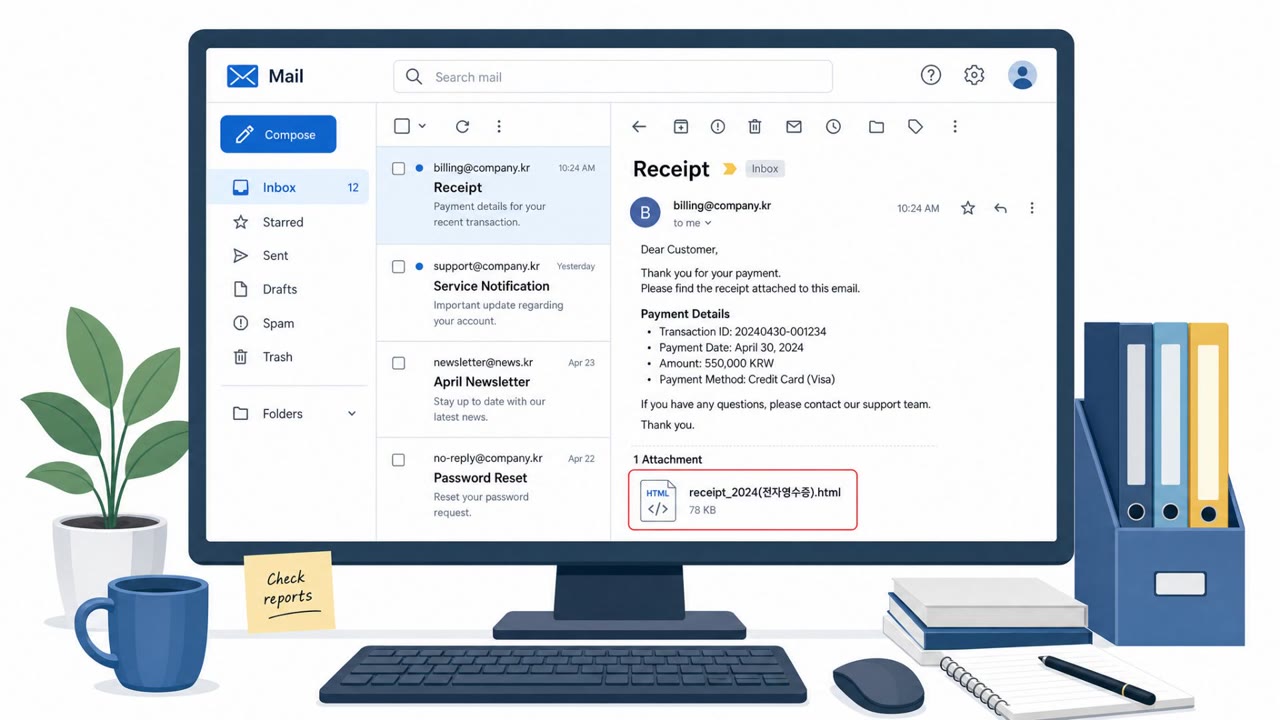This screenshot has width=1280, height=720.
Task: Click the billing@company.kr sender name in message
Action: pyautogui.click(x=722, y=205)
